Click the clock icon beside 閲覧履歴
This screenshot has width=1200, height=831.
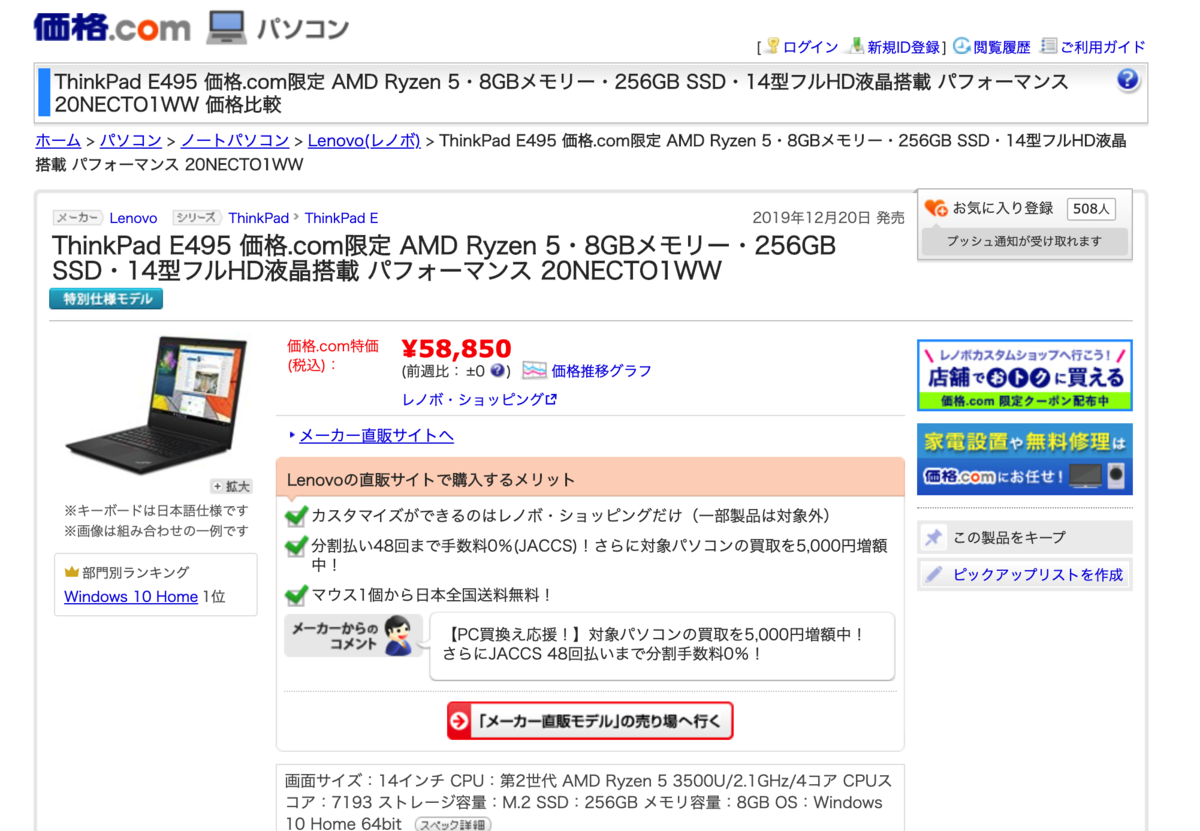pyautogui.click(x=961, y=46)
